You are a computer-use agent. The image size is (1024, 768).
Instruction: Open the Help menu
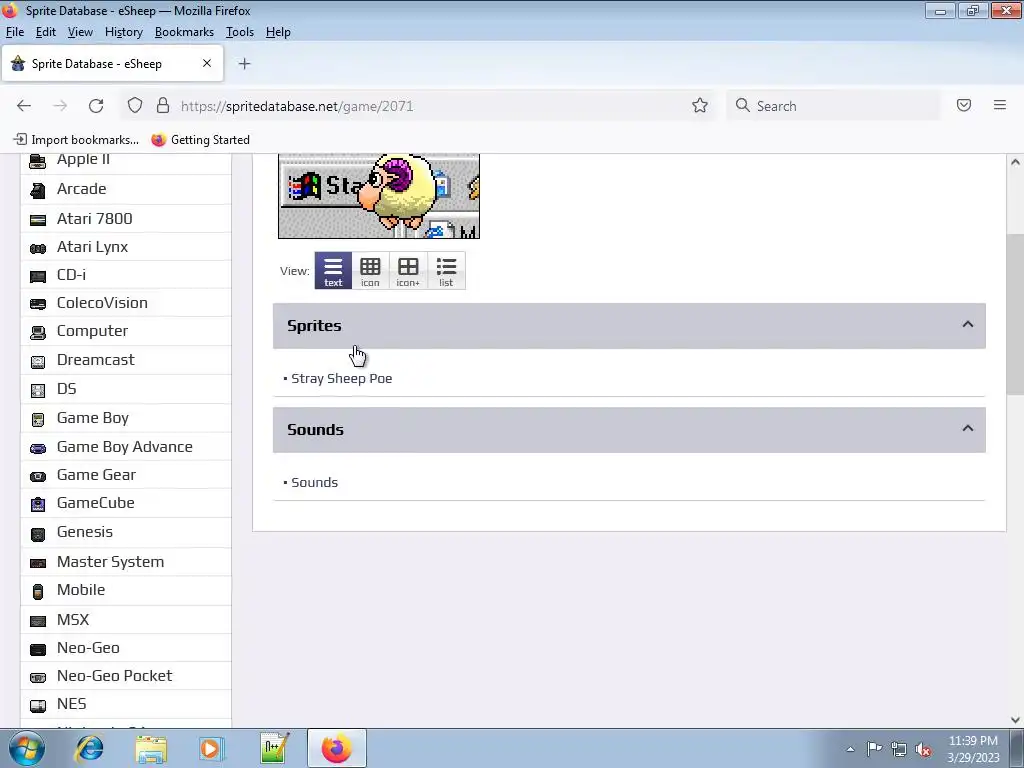(x=278, y=32)
